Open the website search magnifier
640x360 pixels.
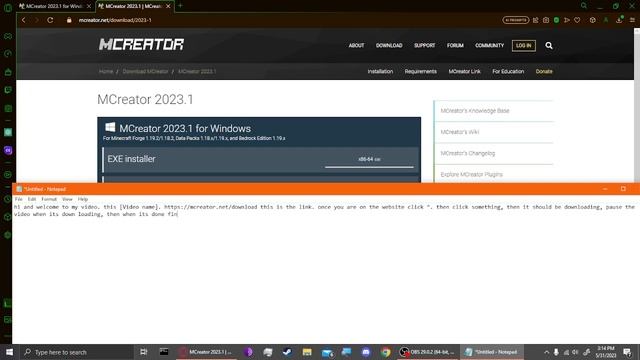coord(549,45)
